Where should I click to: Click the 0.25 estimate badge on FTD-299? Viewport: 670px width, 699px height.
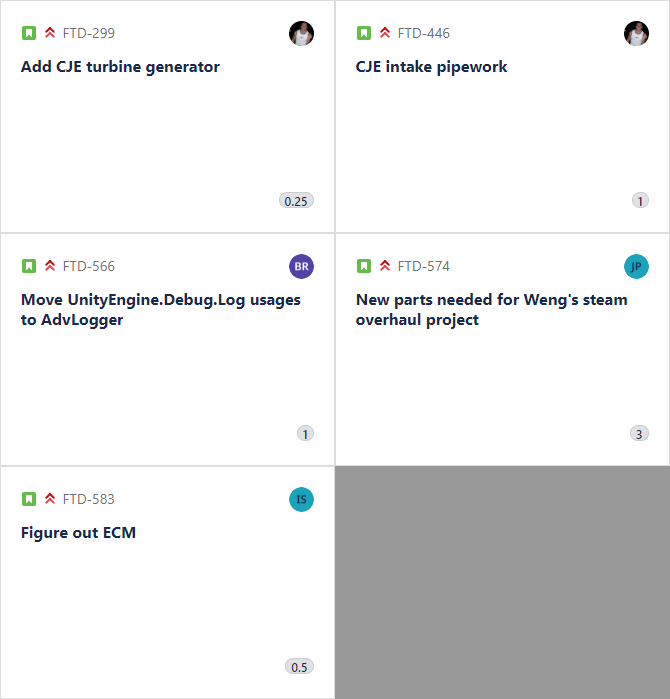[x=296, y=201]
